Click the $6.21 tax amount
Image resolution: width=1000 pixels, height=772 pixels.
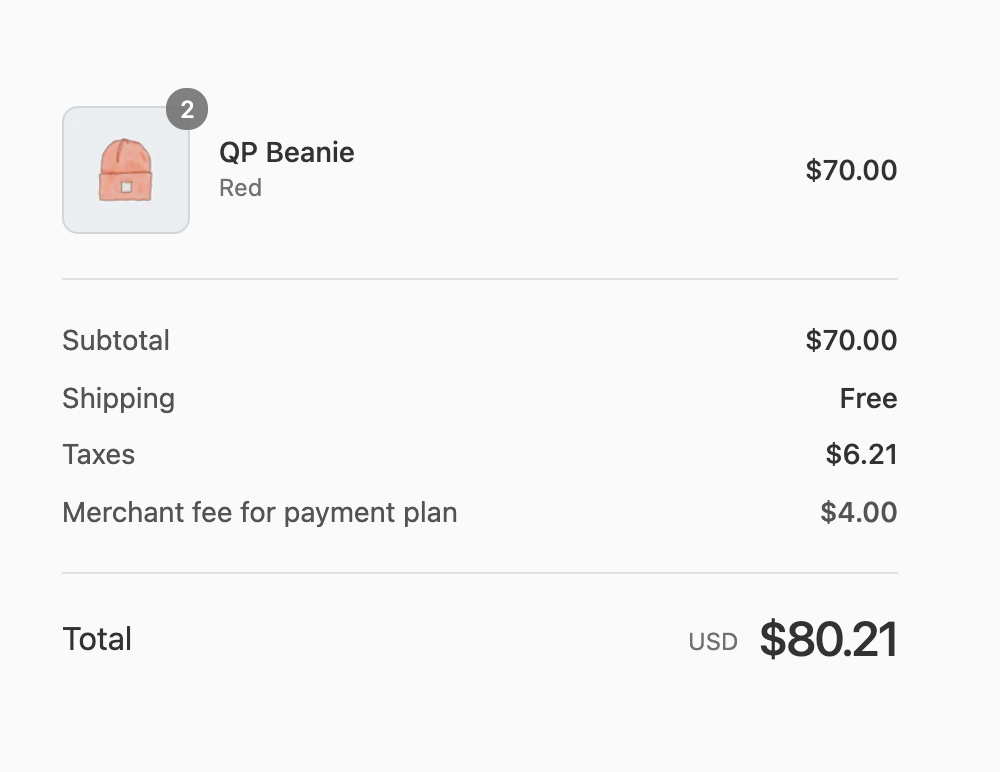click(861, 455)
